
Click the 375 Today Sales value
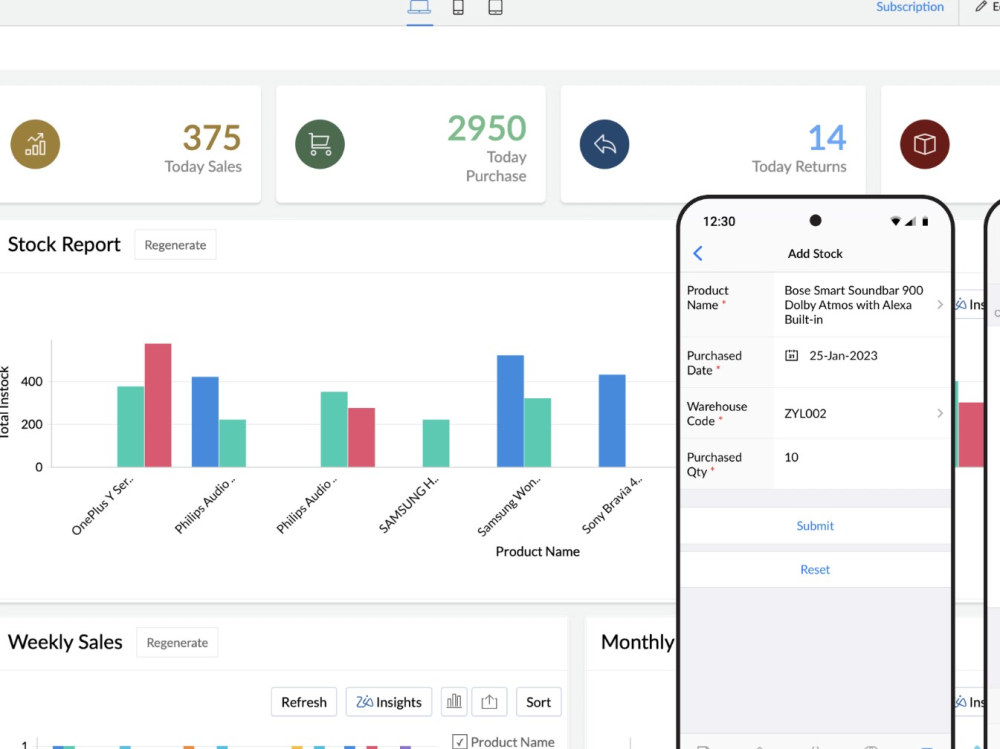click(x=212, y=138)
